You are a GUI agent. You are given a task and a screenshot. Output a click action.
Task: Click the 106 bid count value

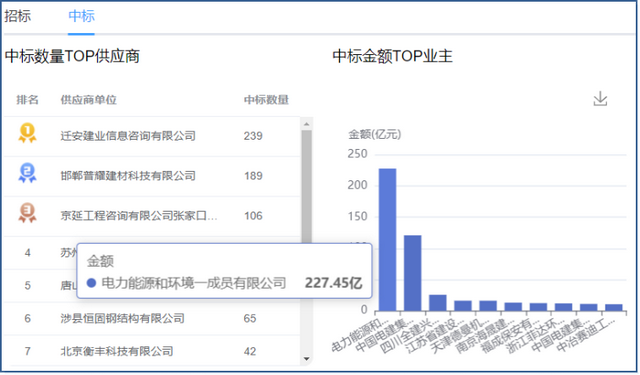coord(253,216)
